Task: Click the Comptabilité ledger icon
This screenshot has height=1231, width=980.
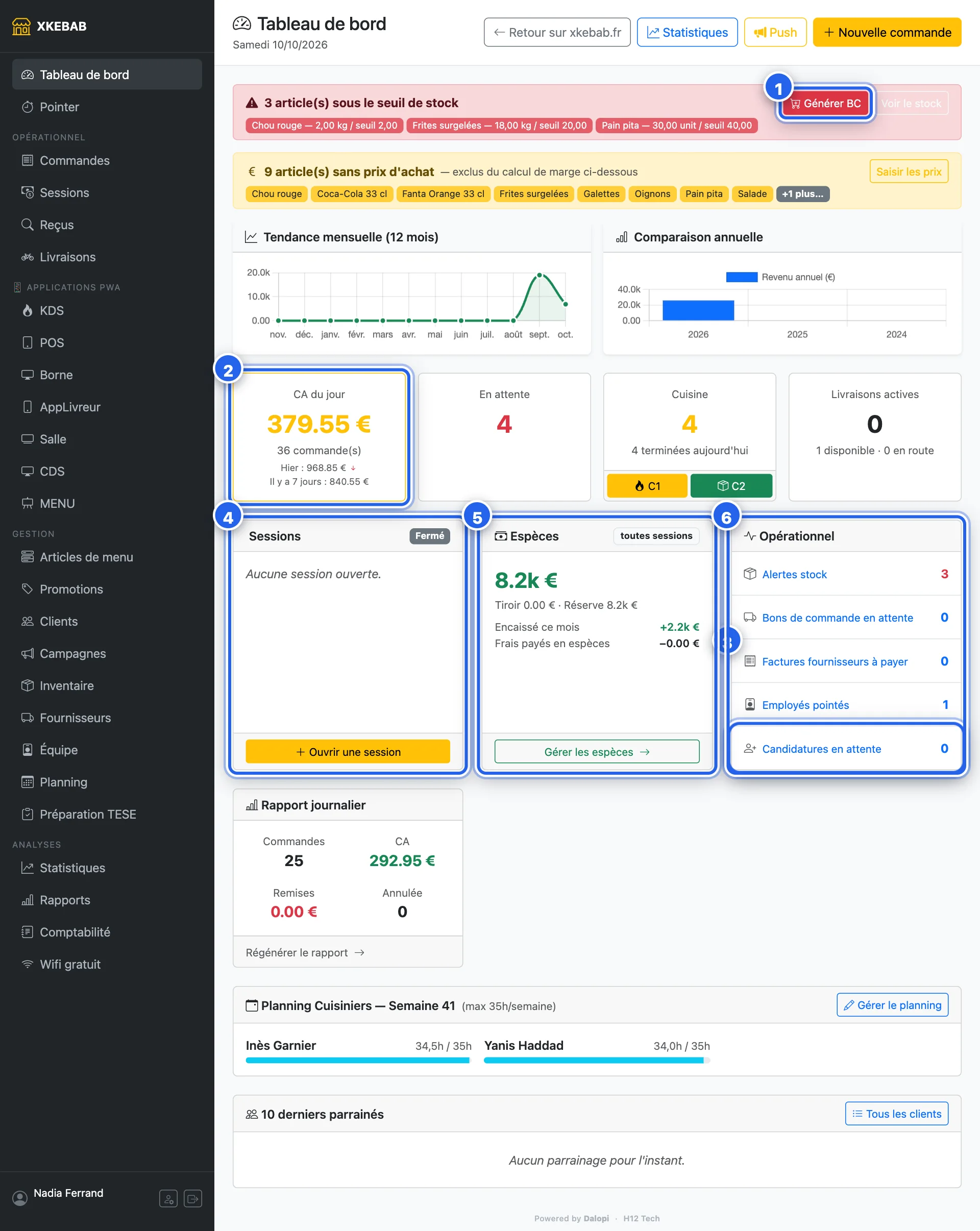Action: pyautogui.click(x=28, y=932)
